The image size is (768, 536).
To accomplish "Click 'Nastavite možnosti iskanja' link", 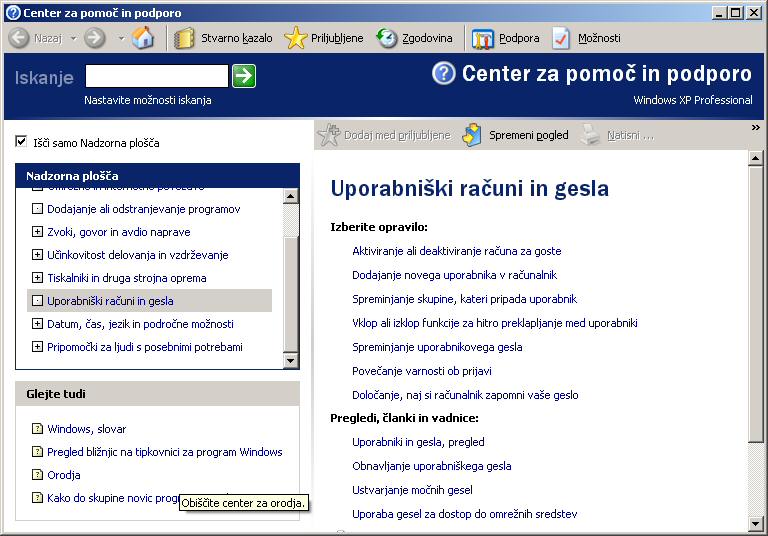I will (148, 100).
